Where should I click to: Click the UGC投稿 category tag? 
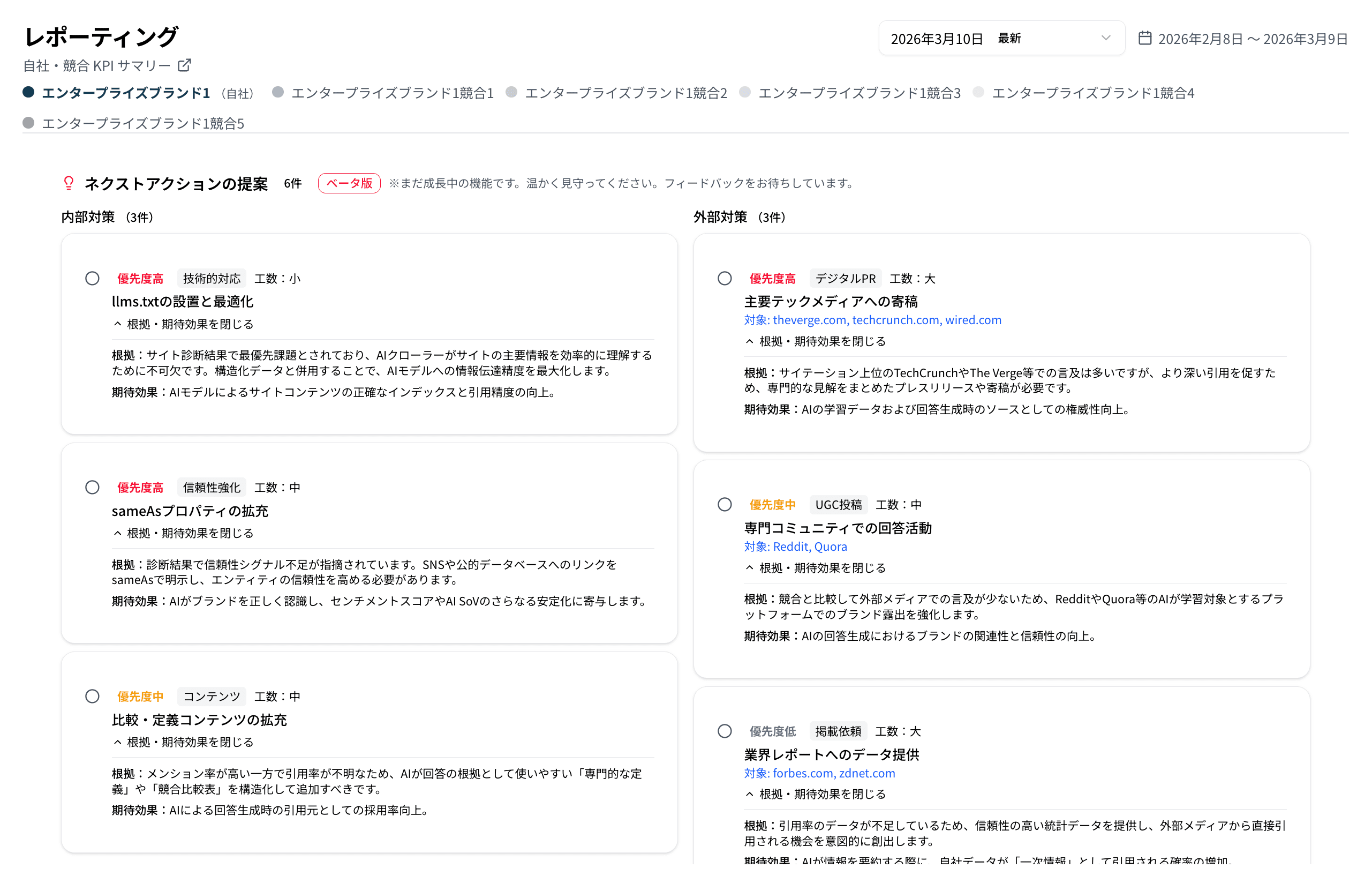tap(839, 505)
